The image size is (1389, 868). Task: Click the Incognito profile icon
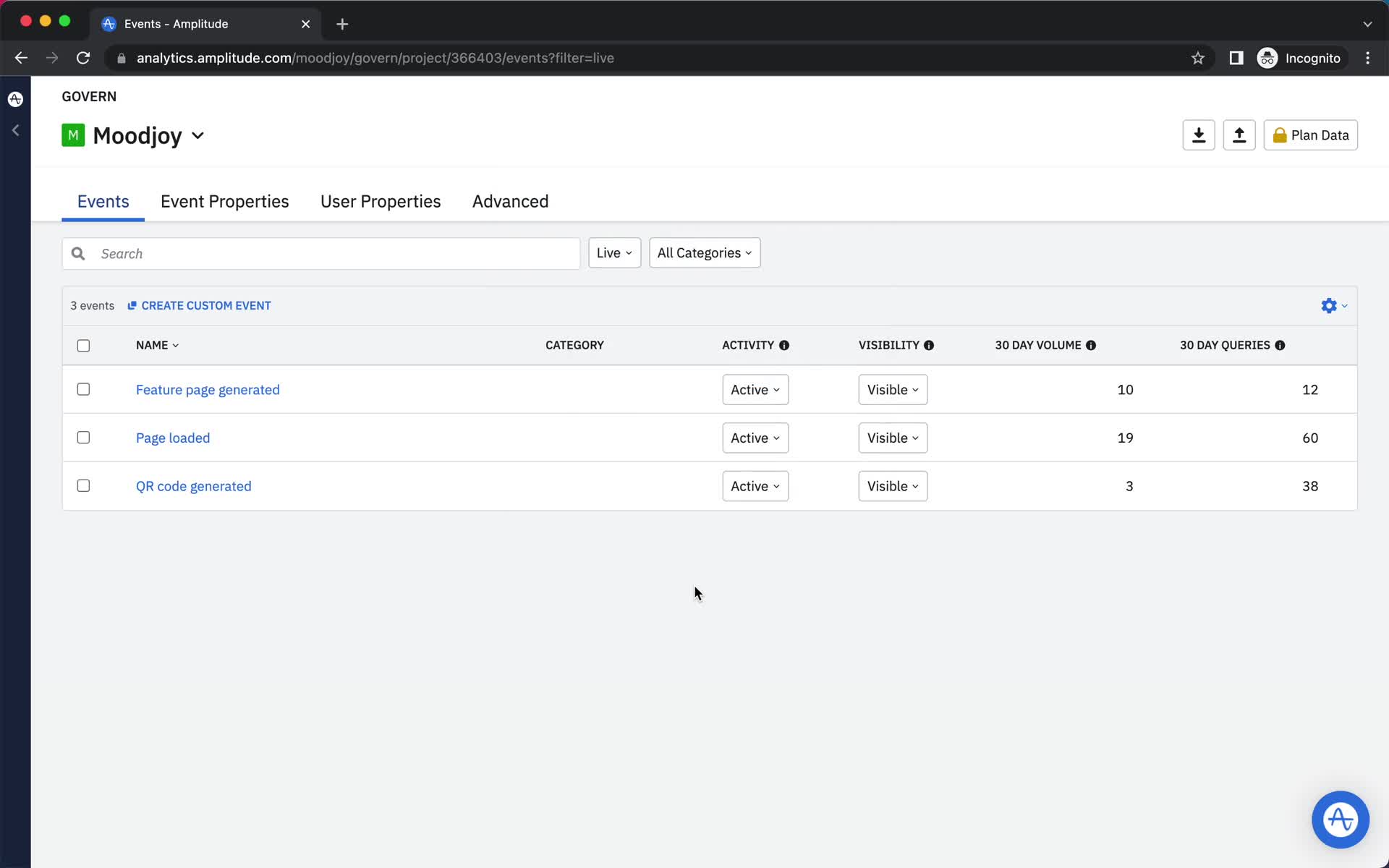point(1267,58)
